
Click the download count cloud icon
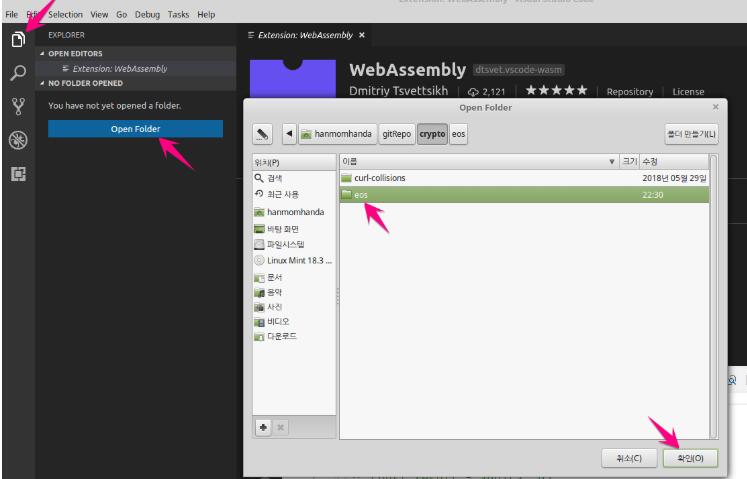pyautogui.click(x=473, y=92)
